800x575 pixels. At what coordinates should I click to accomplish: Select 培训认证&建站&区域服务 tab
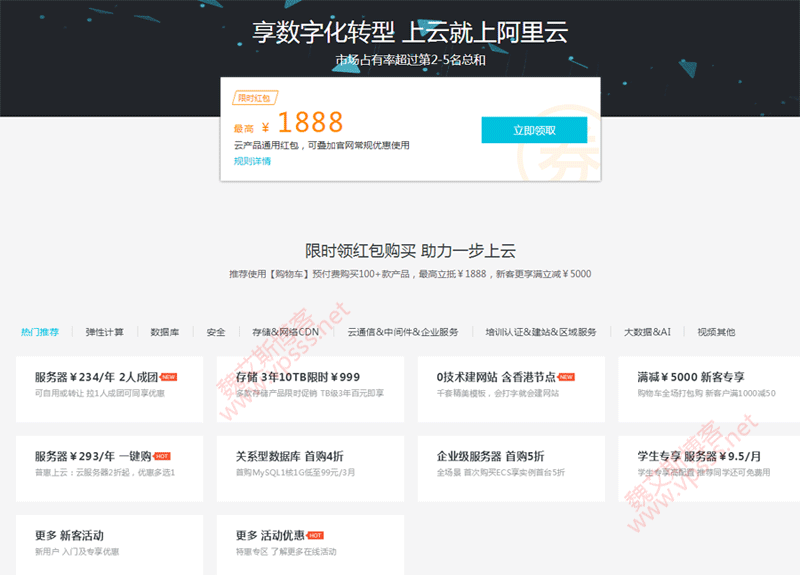(541, 332)
